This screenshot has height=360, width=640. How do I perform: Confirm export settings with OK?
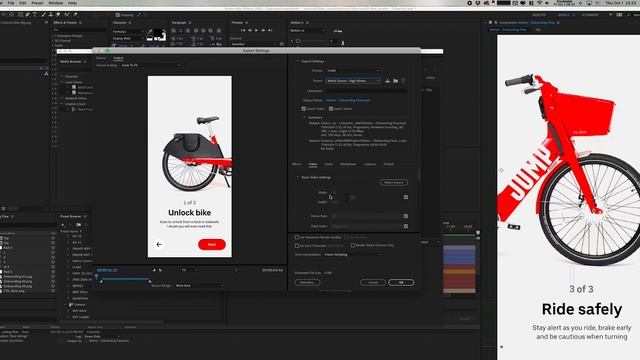(401, 282)
